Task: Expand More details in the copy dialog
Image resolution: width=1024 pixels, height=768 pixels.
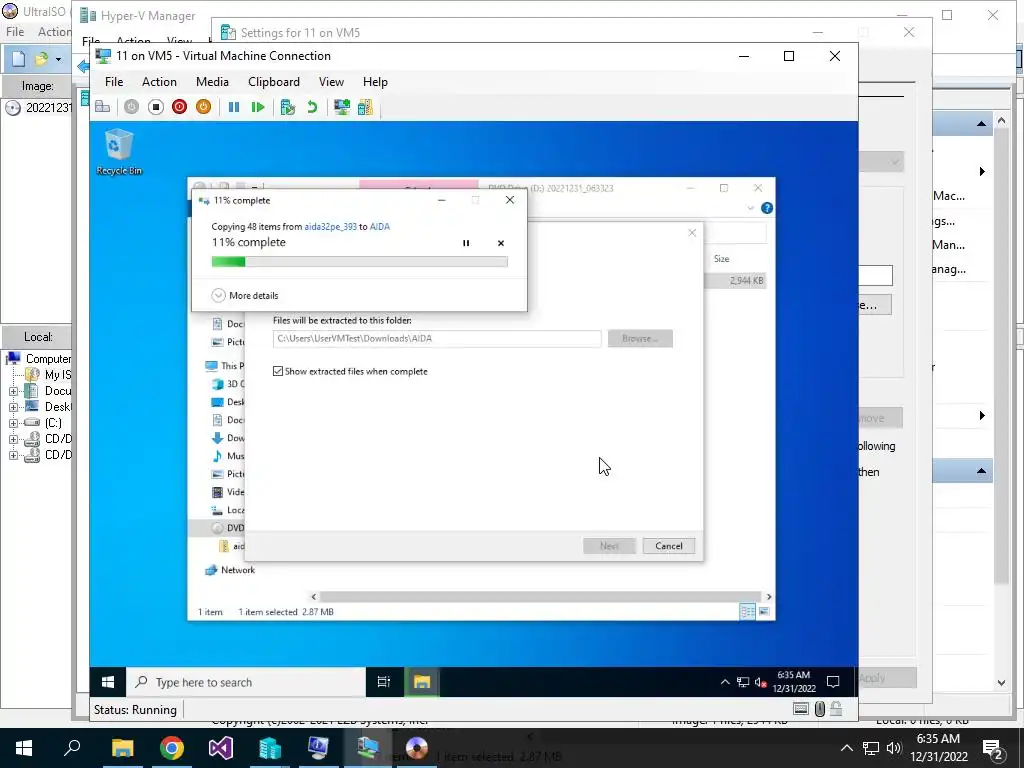Action: [245, 295]
